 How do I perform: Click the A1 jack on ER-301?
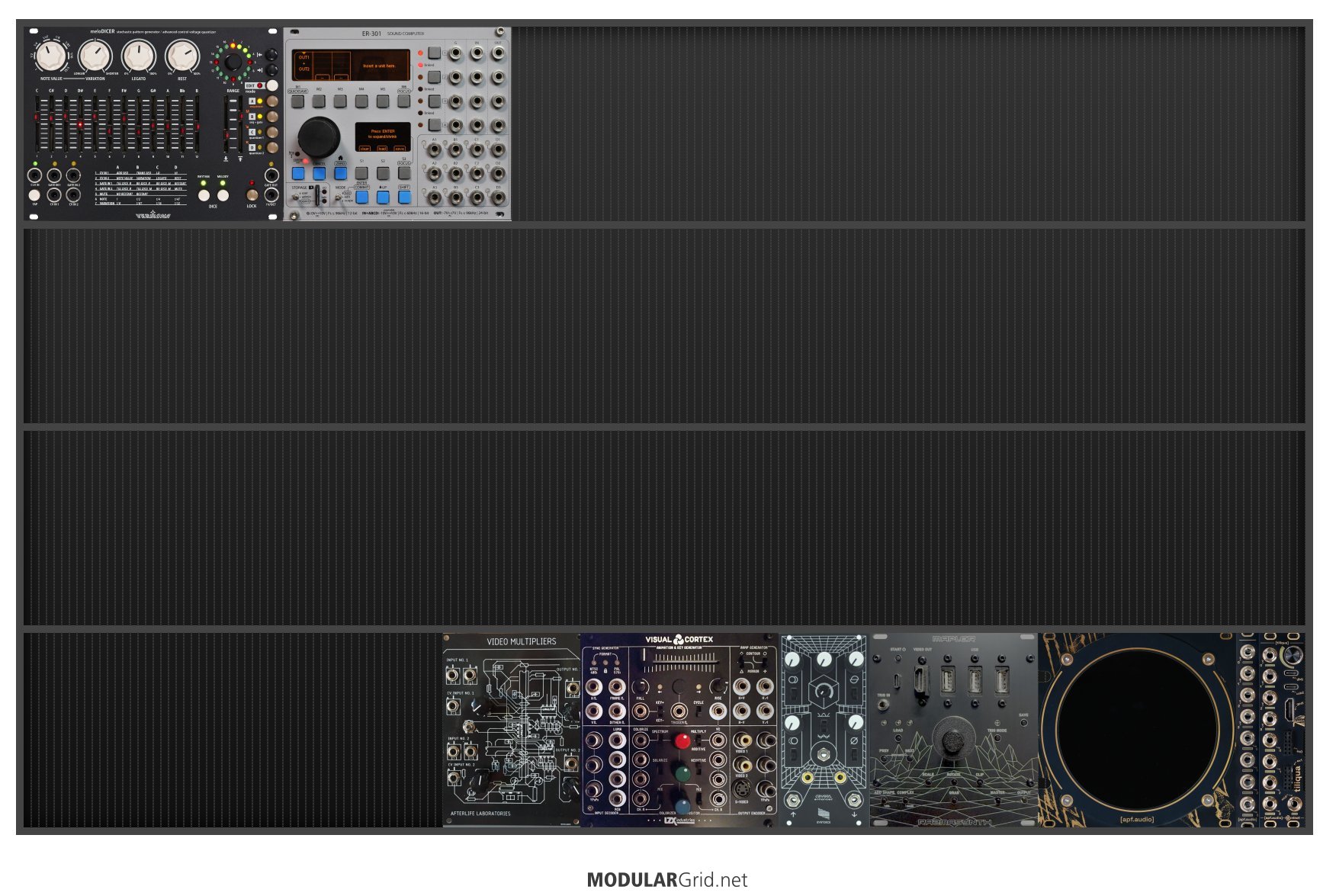tap(434, 149)
